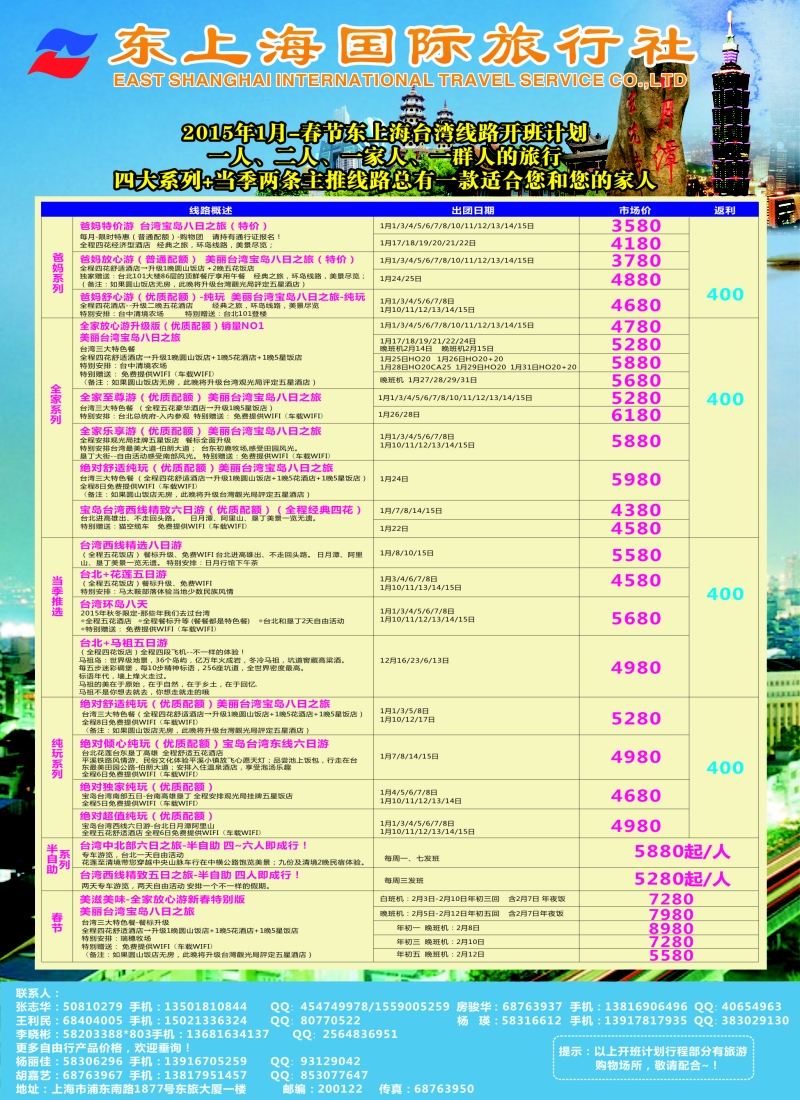
Task: Open the 台湾中北部六日之旅-半自助 title
Action: [193, 845]
